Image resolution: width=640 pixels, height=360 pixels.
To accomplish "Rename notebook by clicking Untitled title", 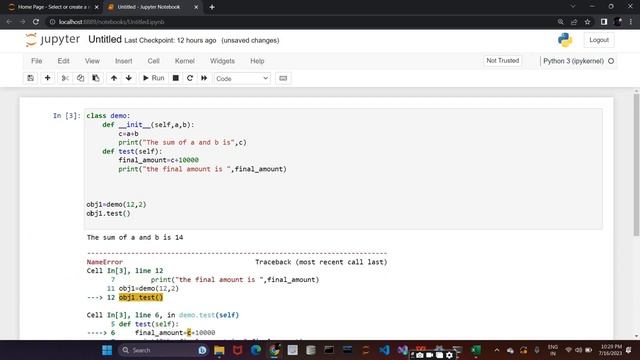I will 105,40.
